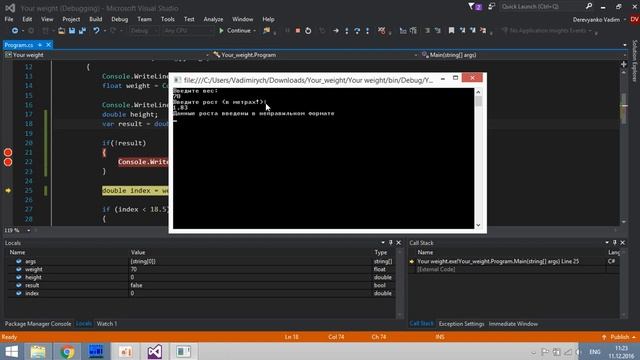Open the Window menu

242,19
